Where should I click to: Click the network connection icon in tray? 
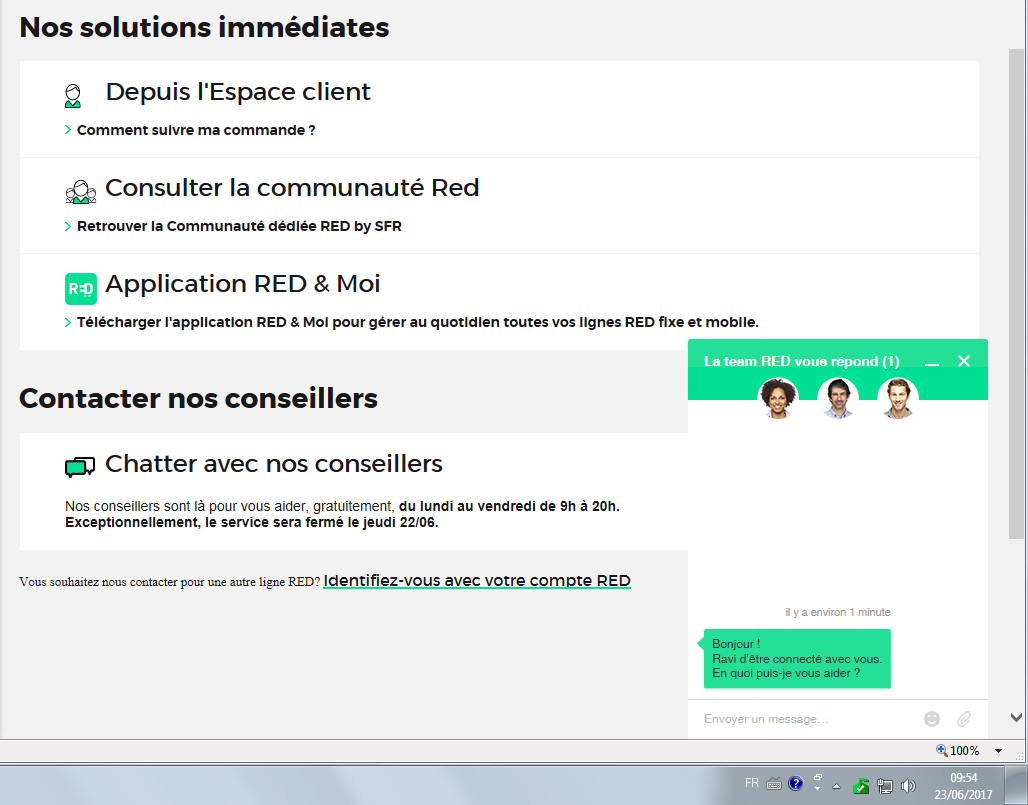point(885,785)
